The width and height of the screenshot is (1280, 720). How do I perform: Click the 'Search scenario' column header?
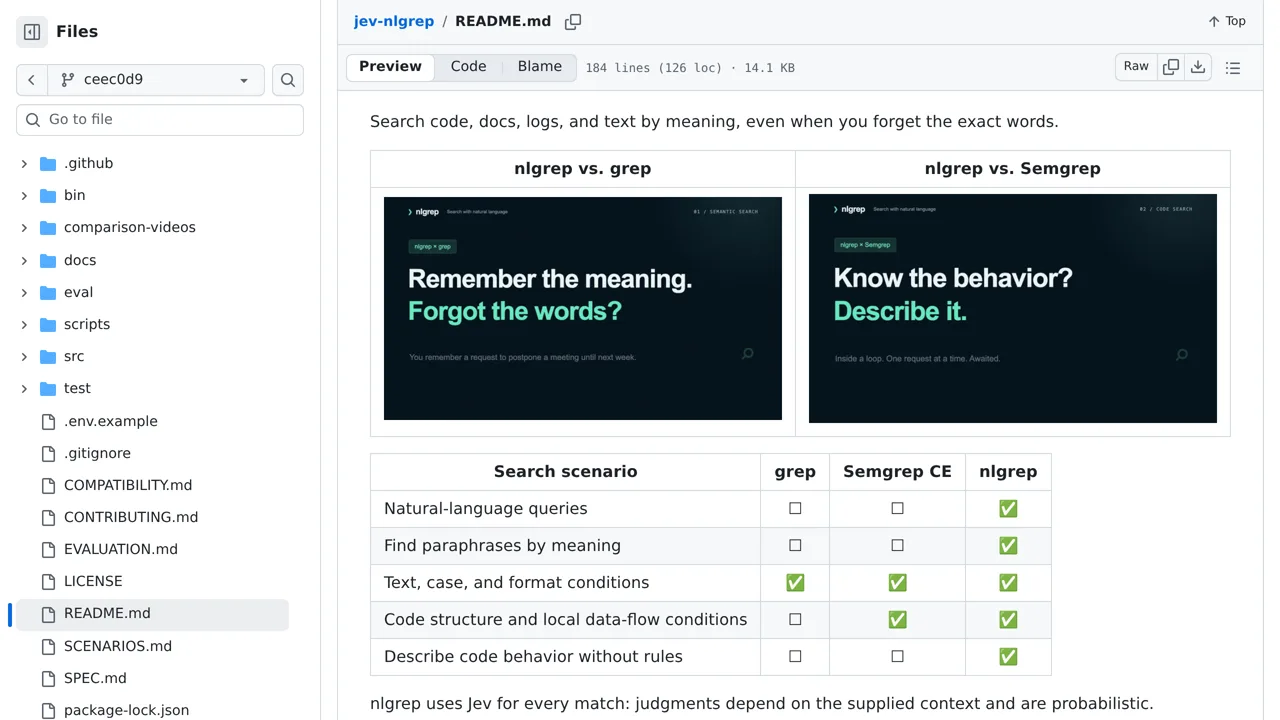(565, 472)
